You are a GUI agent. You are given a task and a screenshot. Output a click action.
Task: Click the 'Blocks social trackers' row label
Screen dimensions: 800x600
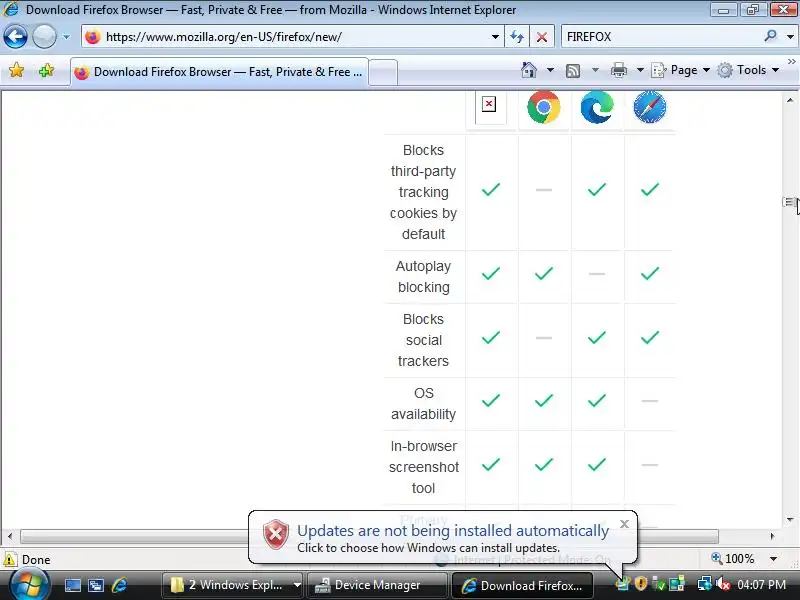[423, 340]
